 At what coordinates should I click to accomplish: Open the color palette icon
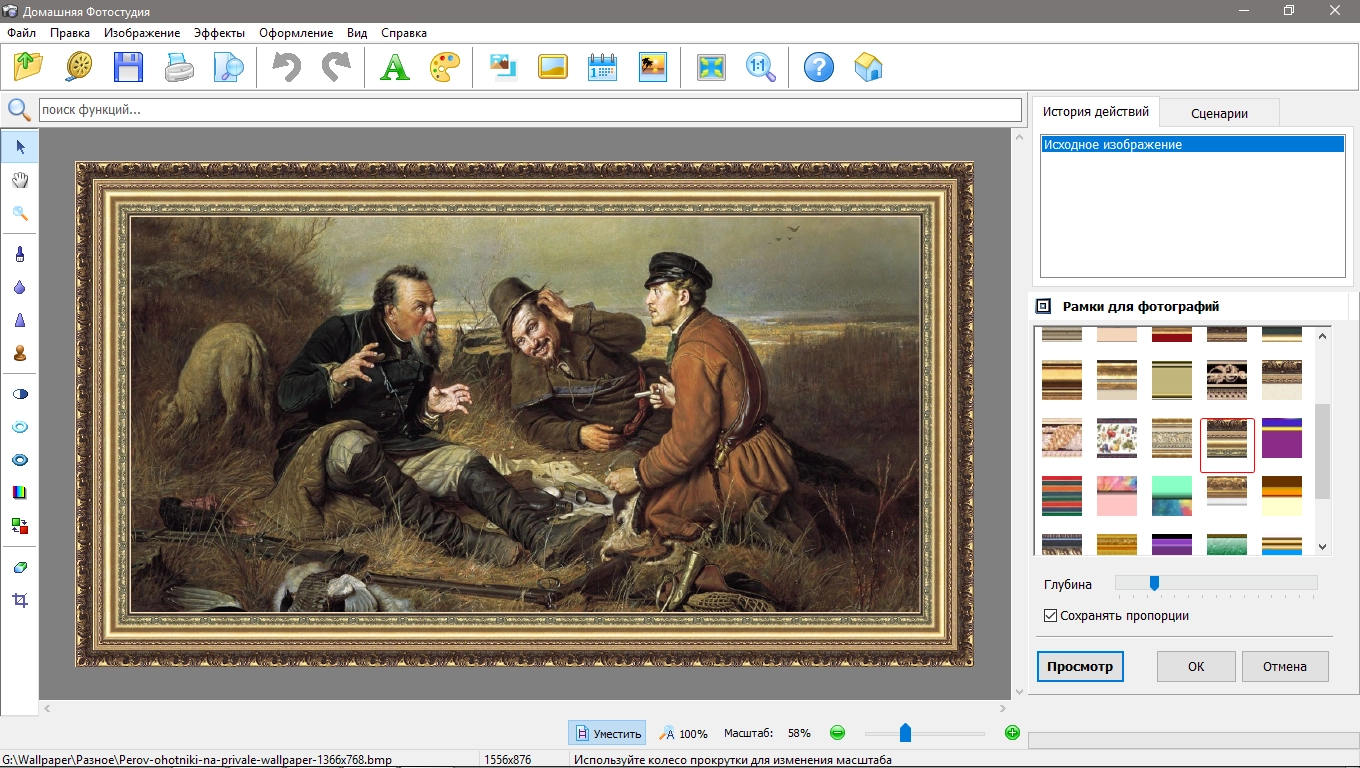(x=445, y=67)
